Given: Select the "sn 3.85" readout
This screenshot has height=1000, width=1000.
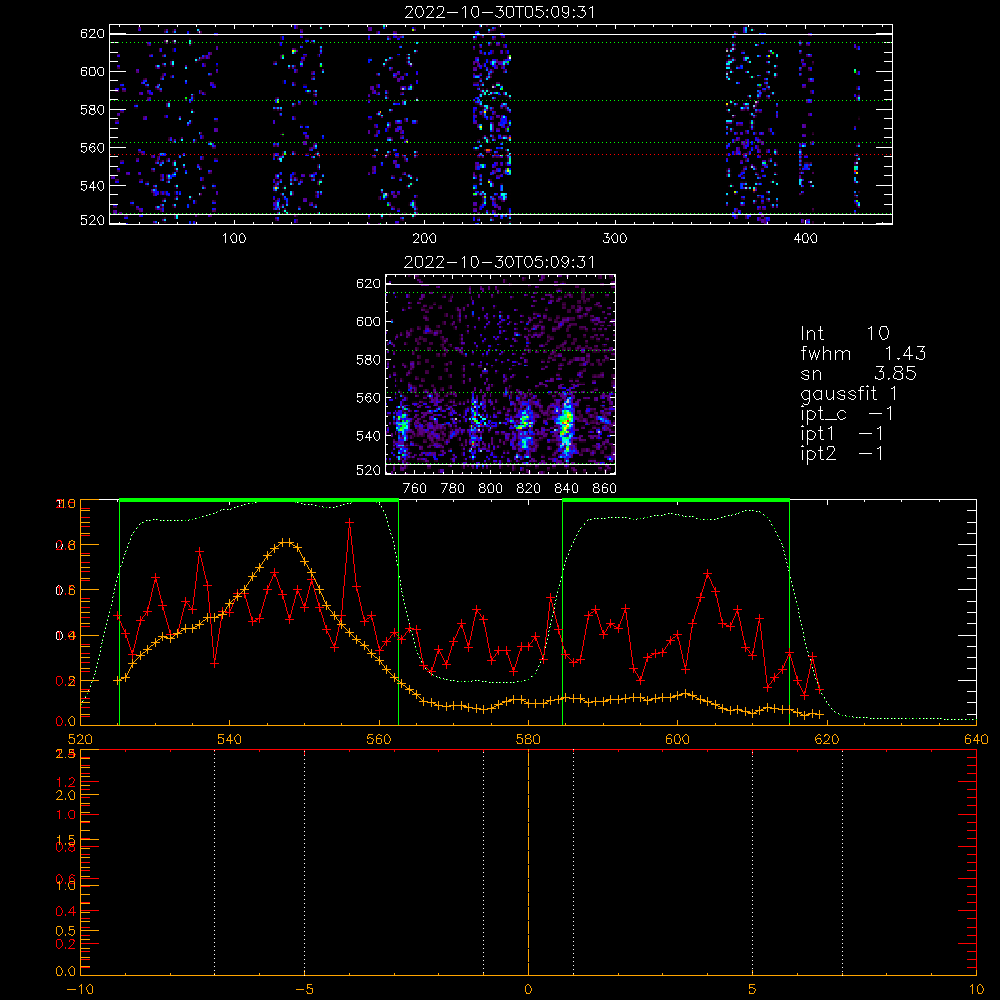Looking at the screenshot, I should (x=858, y=374).
